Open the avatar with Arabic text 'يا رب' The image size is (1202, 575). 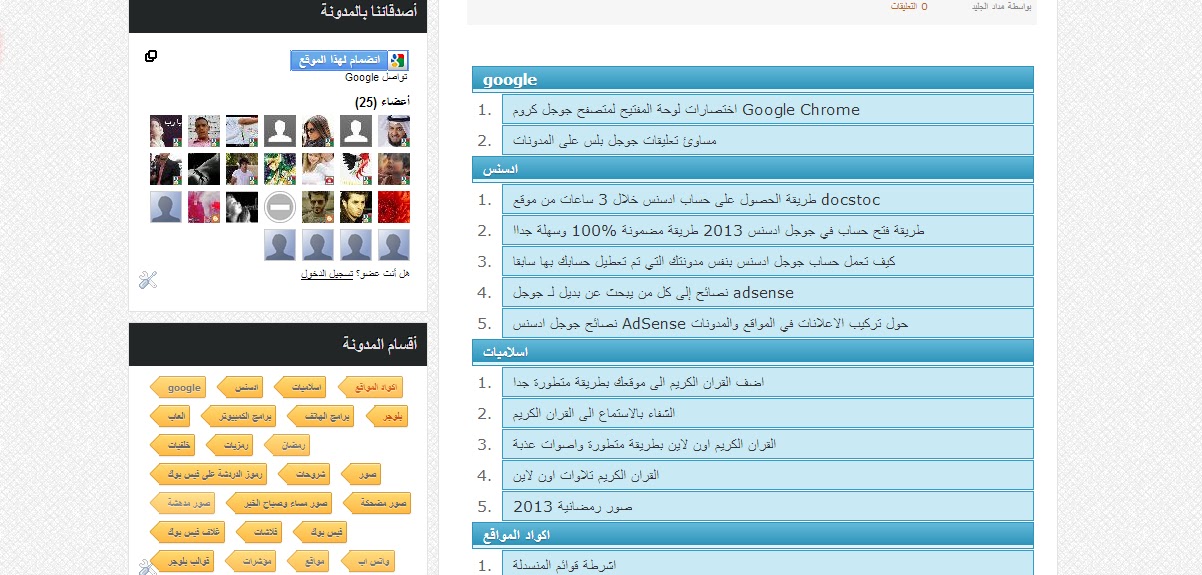[x=166, y=131]
